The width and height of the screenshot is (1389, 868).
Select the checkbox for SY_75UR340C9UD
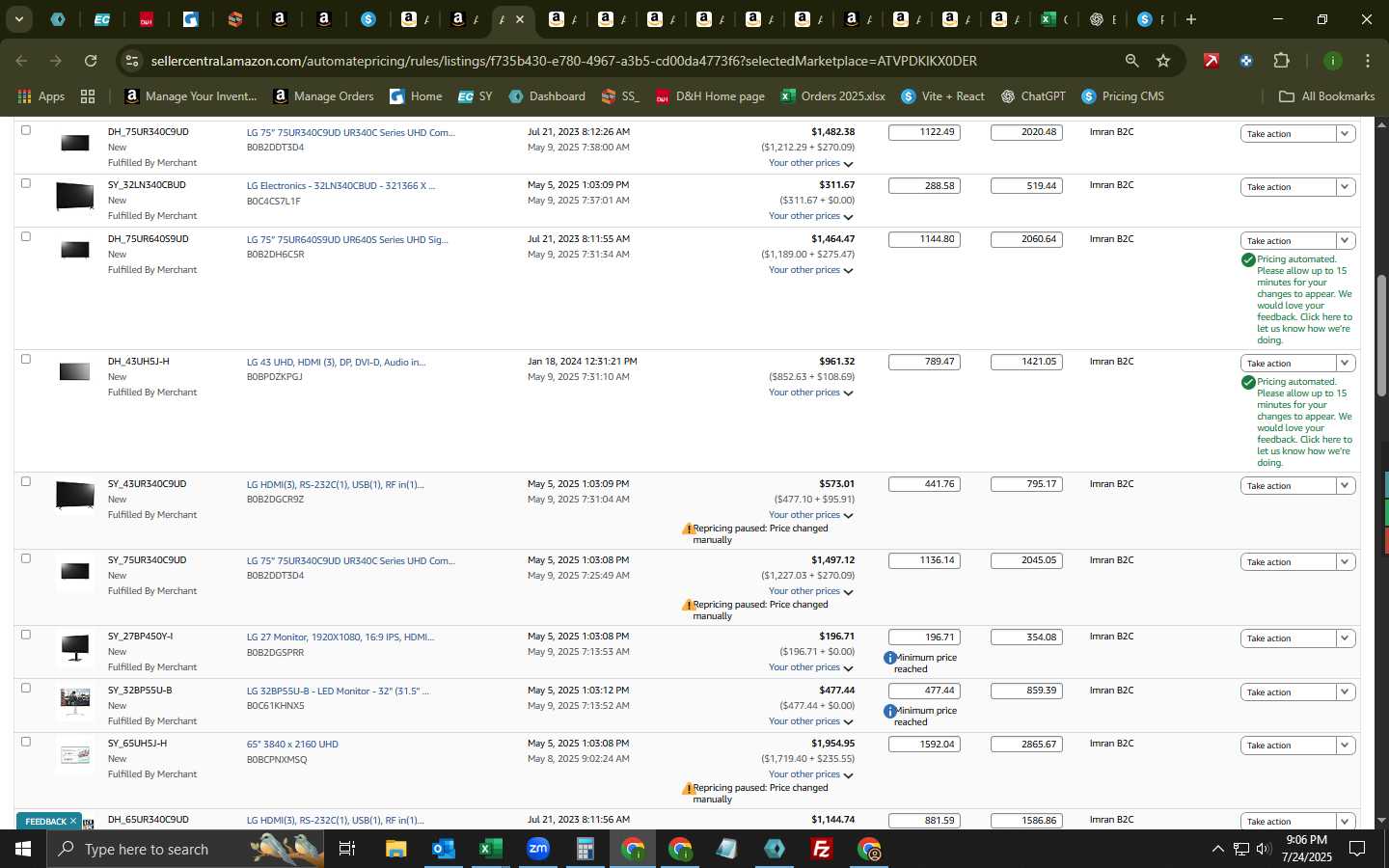(x=26, y=558)
